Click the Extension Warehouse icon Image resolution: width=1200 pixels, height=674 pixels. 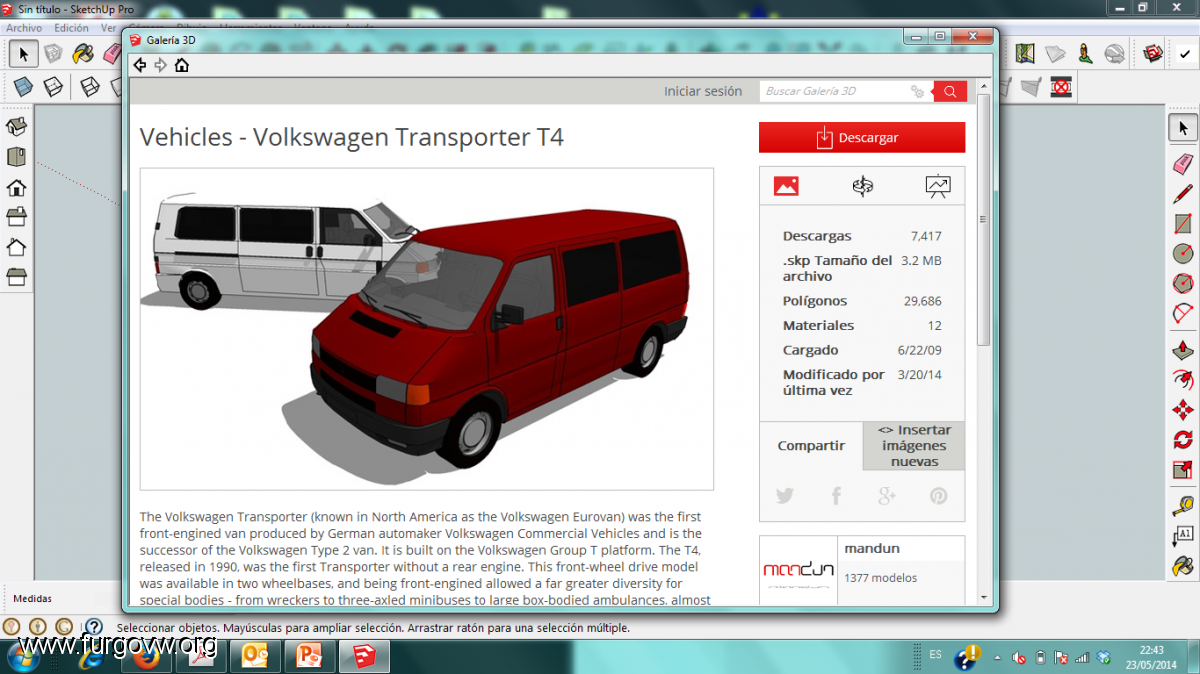pos(1152,54)
